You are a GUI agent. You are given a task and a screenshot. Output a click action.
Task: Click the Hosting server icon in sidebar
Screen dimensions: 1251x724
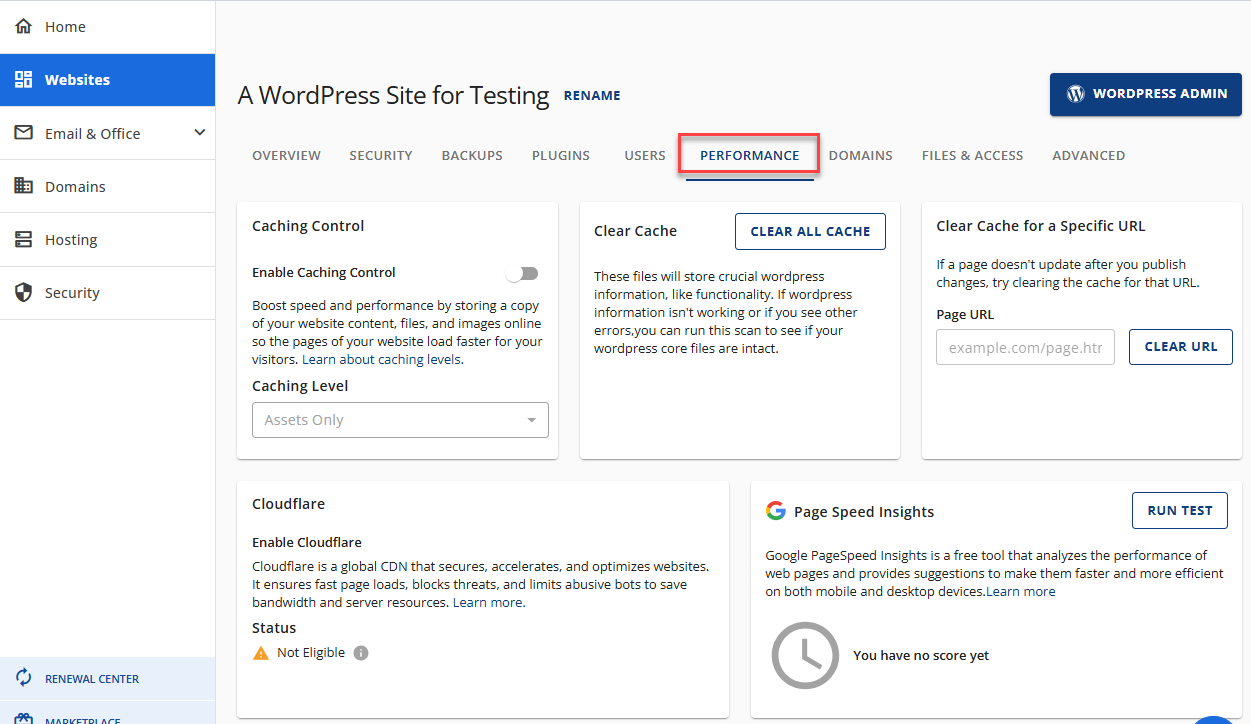pyautogui.click(x=24, y=239)
